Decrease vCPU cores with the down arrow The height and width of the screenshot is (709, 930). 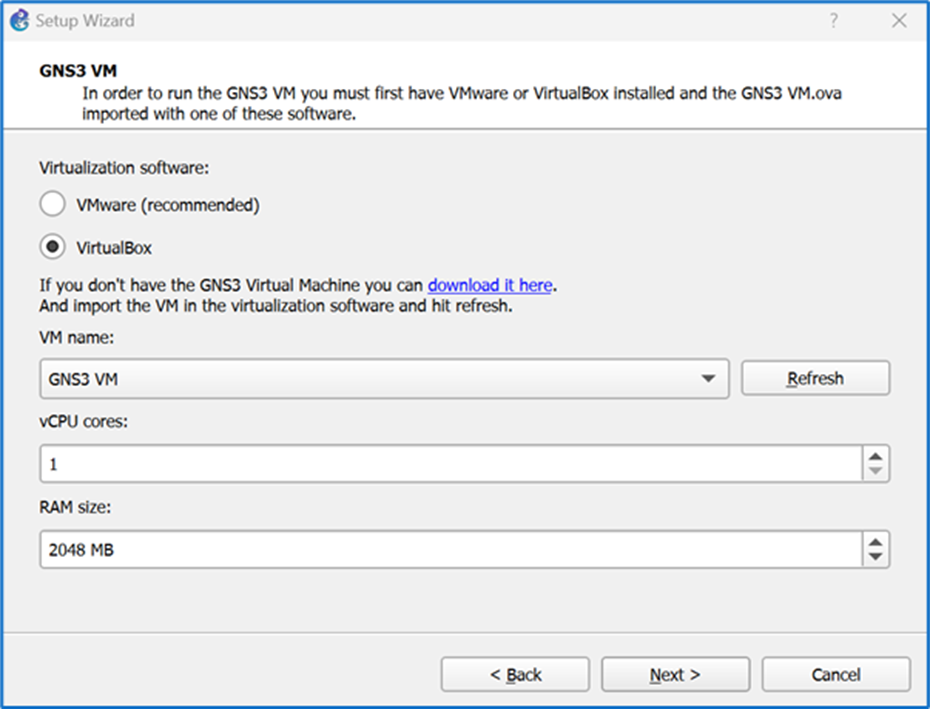pyautogui.click(x=876, y=472)
